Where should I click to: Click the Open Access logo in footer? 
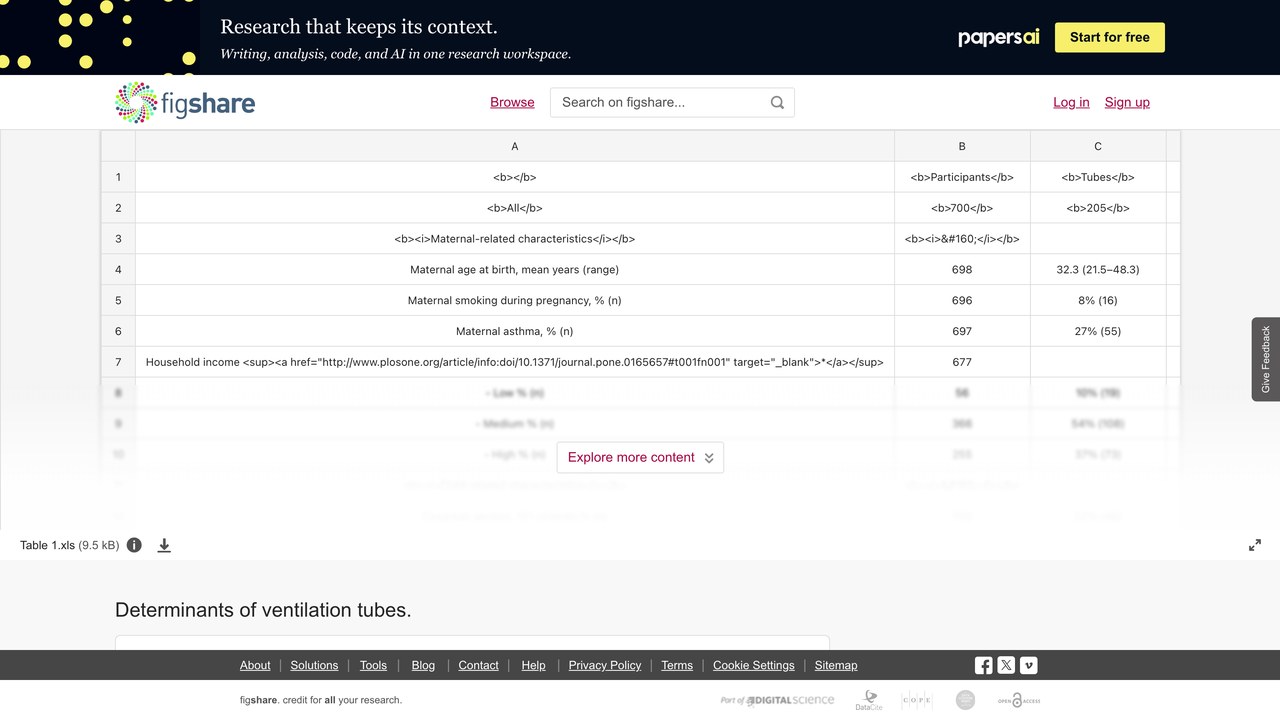point(1019,700)
